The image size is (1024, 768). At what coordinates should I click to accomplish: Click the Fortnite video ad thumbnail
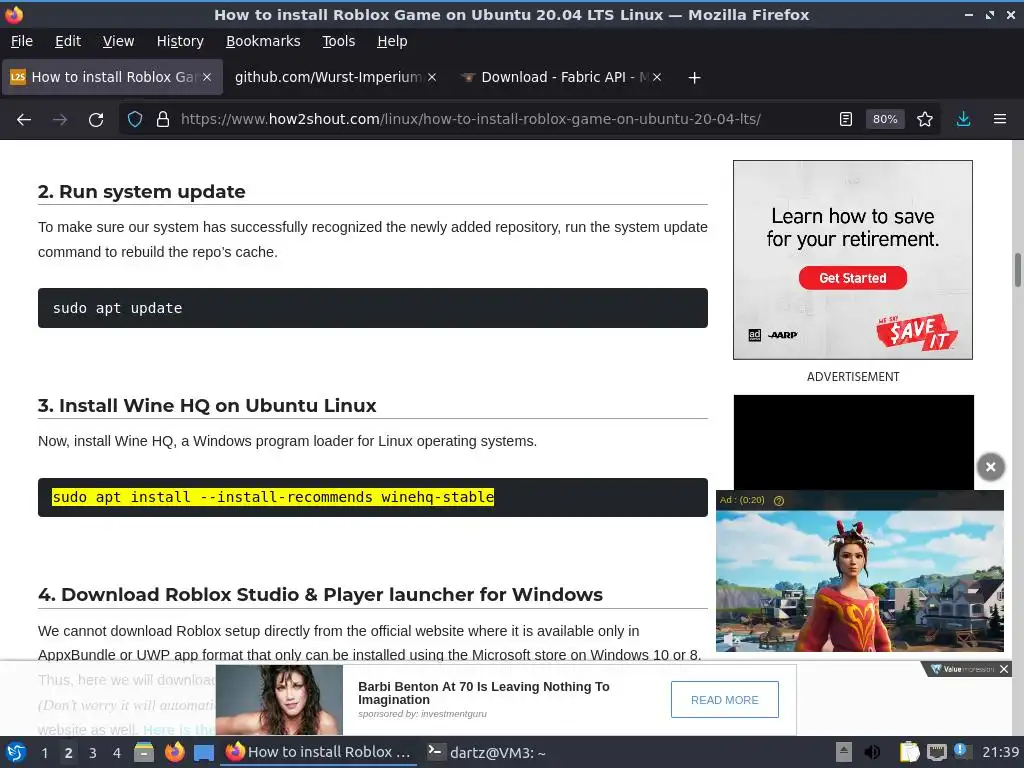click(859, 581)
